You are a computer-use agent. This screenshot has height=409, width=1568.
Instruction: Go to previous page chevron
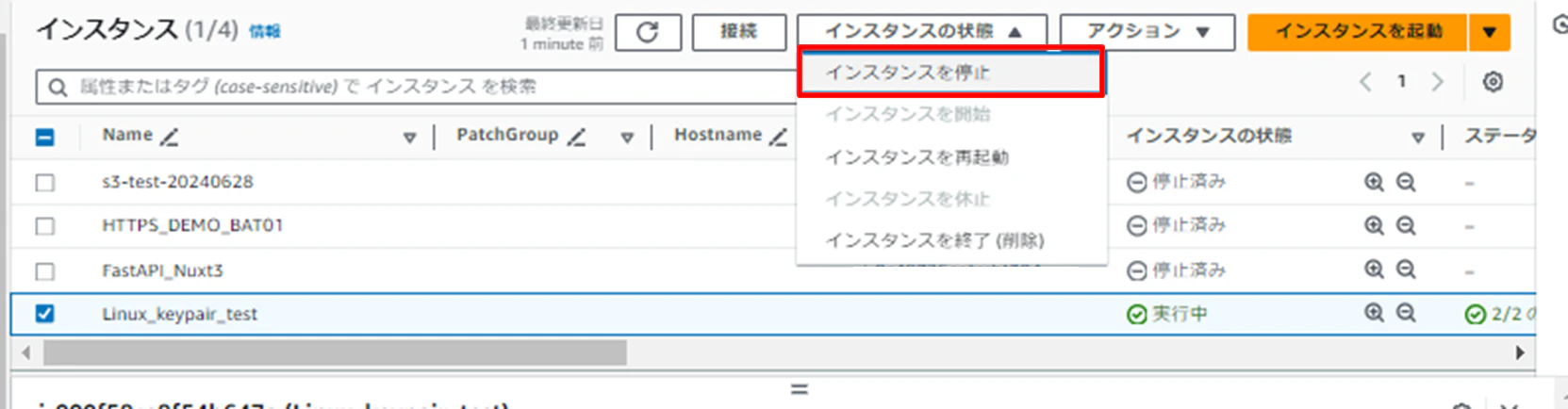pyautogui.click(x=1365, y=82)
